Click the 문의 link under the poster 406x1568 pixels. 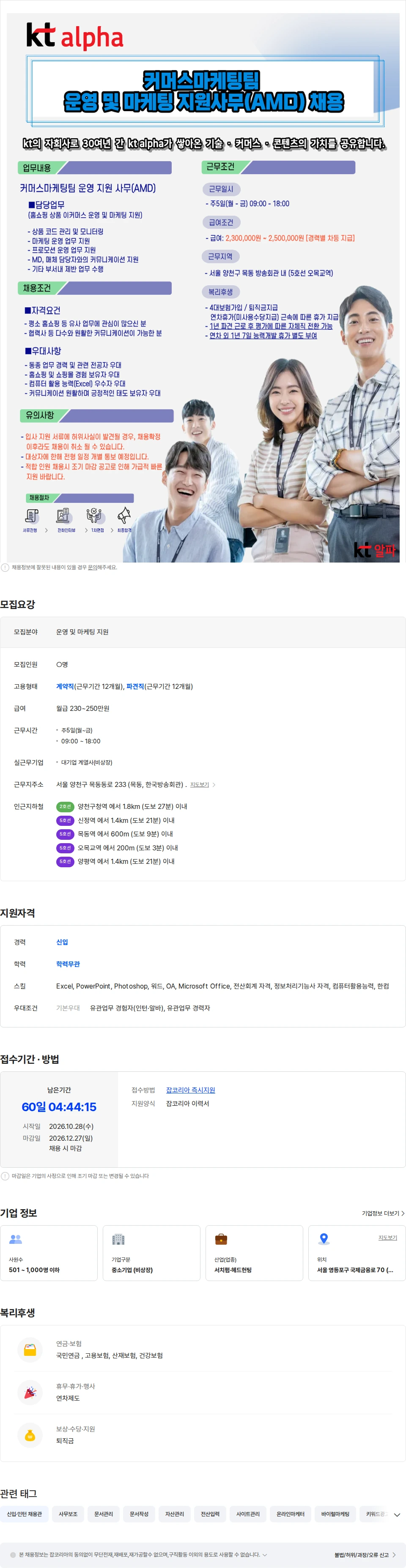click(93, 567)
